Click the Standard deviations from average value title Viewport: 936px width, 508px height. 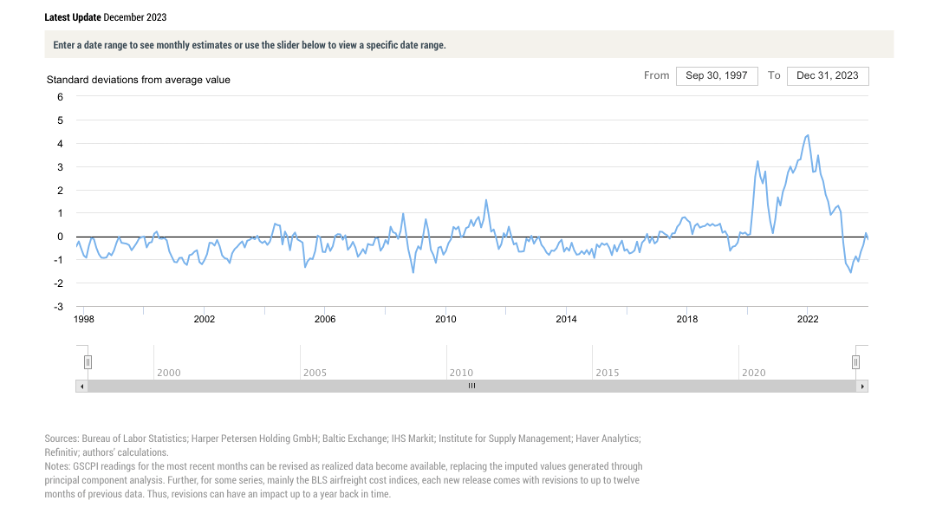click(x=138, y=79)
